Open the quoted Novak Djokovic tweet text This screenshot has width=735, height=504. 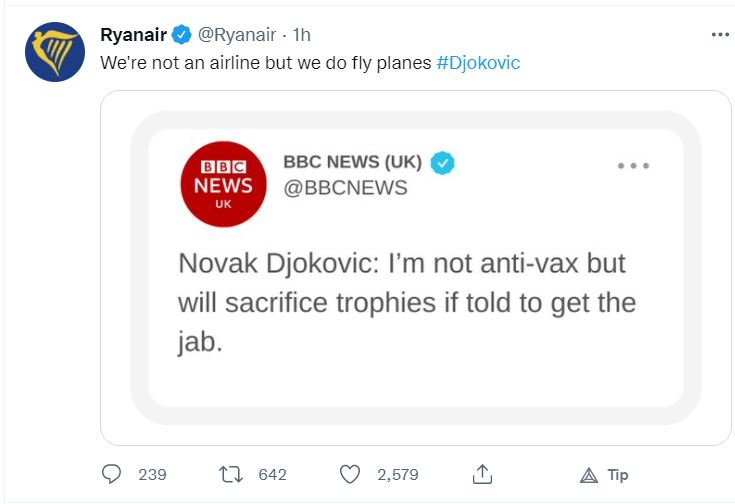(x=407, y=301)
